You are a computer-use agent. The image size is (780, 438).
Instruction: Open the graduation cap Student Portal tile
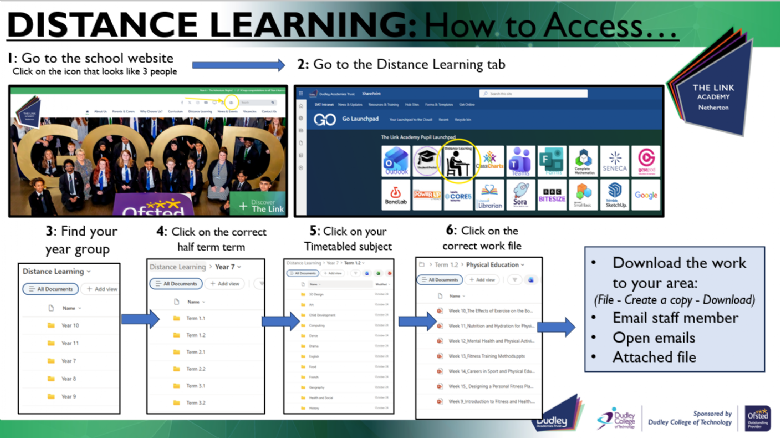(427, 161)
